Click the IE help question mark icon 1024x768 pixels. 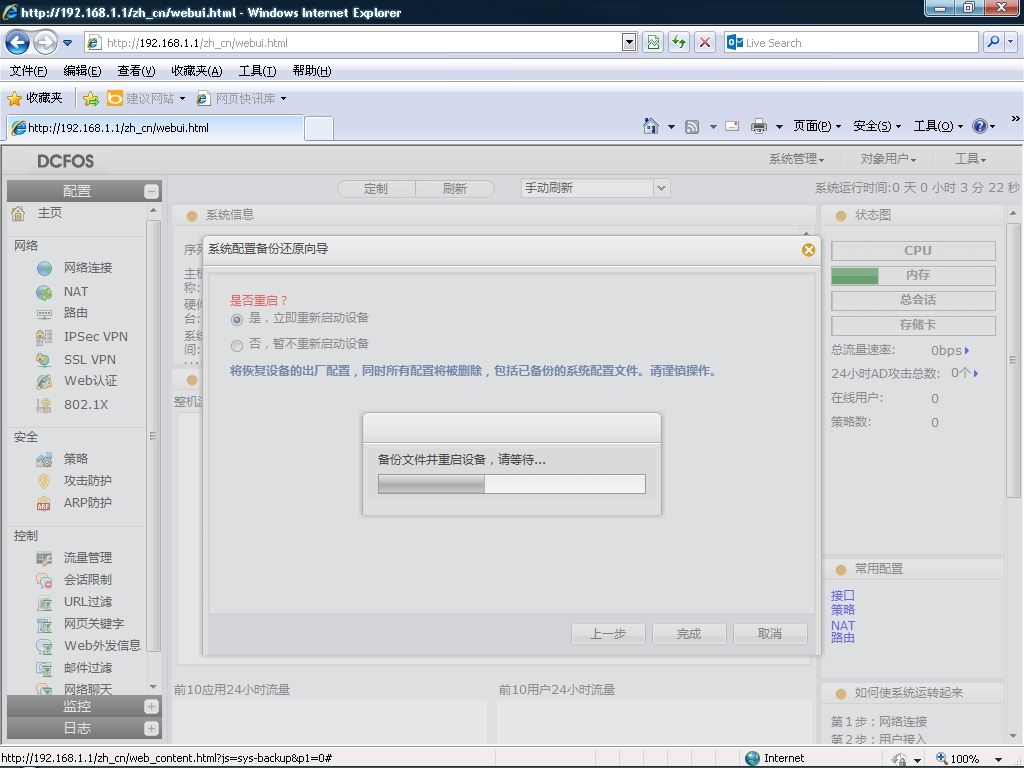click(x=980, y=126)
